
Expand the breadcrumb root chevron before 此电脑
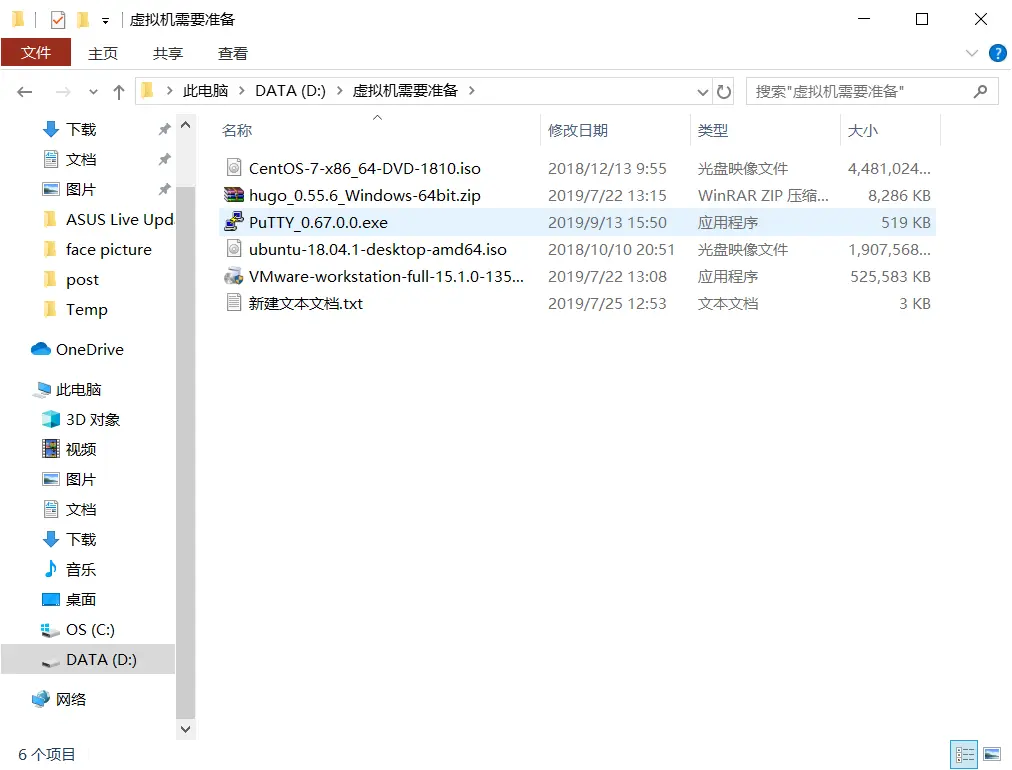(169, 90)
